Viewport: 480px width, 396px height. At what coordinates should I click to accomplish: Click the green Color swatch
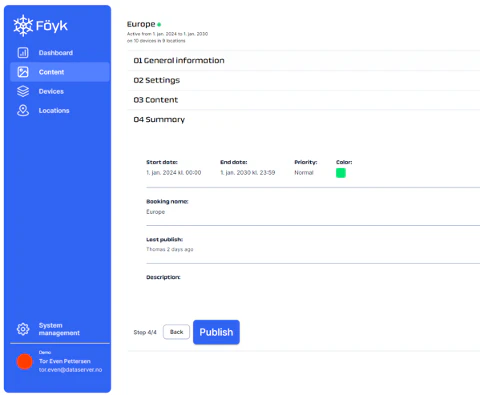(341, 173)
